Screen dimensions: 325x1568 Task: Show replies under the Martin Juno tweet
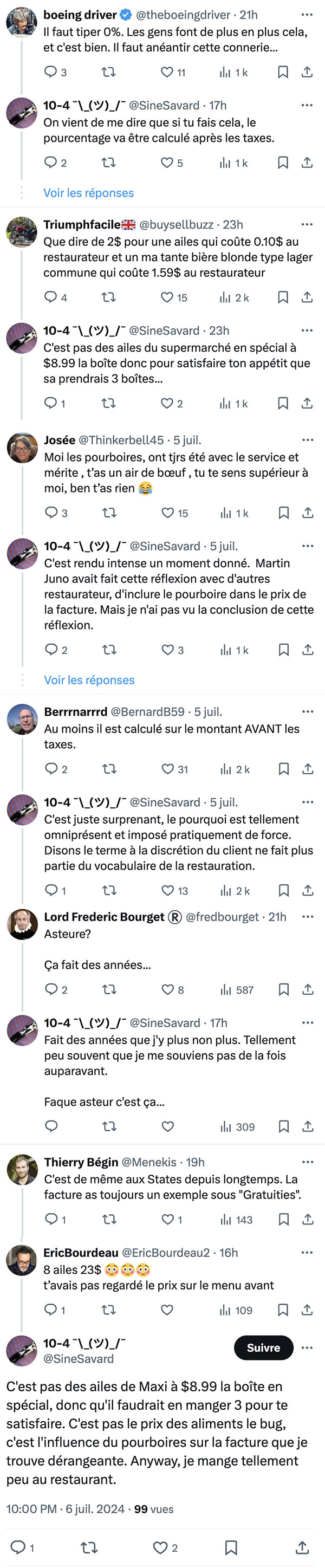[x=89, y=680]
